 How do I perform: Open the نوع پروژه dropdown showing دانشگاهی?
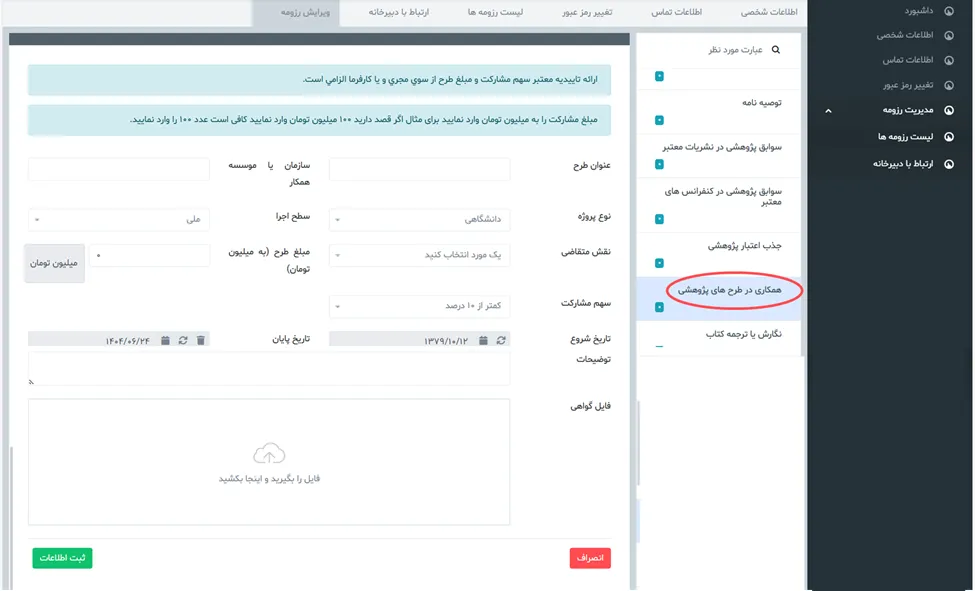pyautogui.click(x=419, y=219)
